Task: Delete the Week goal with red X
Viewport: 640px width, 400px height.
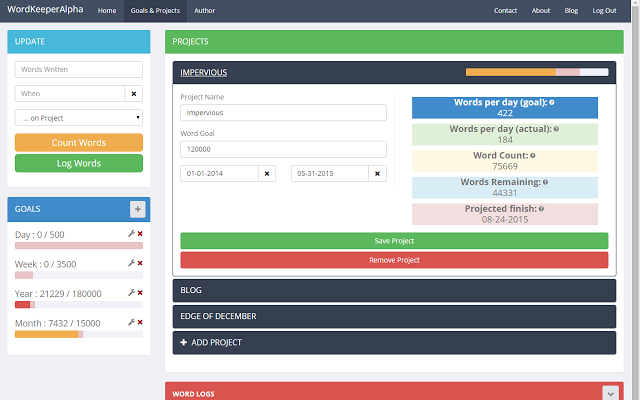Action: (140, 264)
